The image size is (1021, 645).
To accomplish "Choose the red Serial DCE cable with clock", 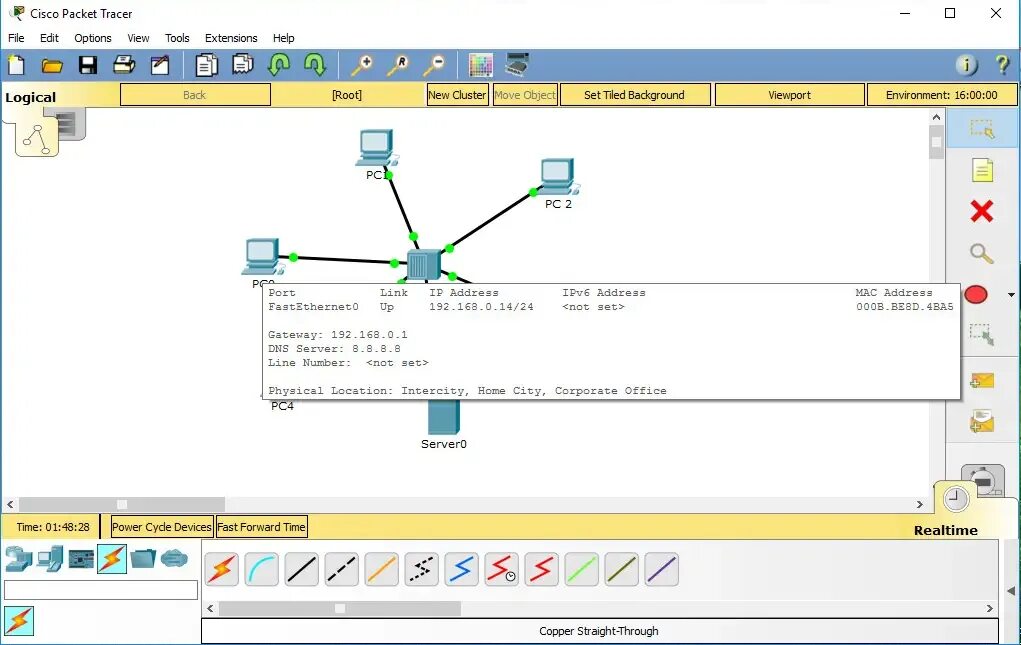I will click(501, 570).
